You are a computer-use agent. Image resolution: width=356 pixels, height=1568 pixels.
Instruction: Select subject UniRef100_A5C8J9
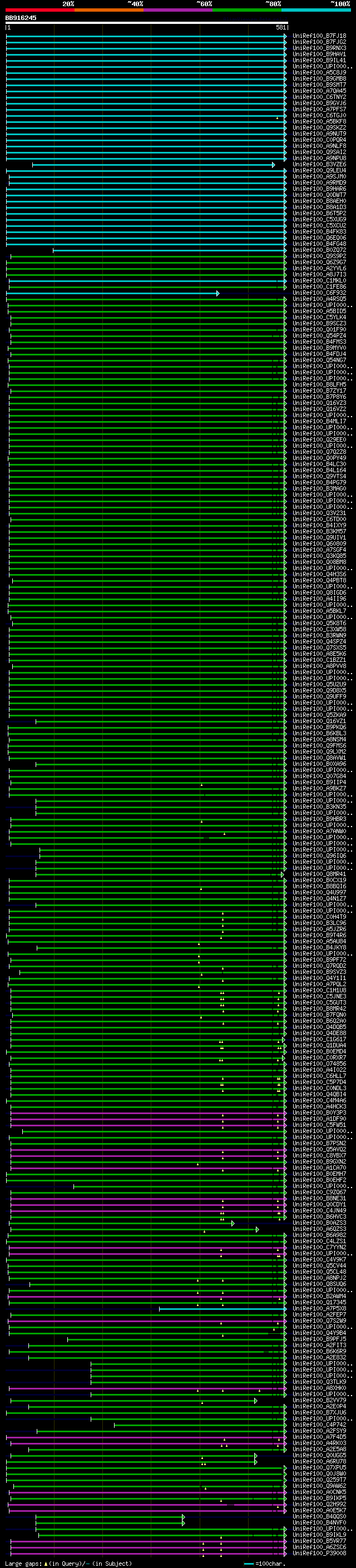(x=319, y=72)
